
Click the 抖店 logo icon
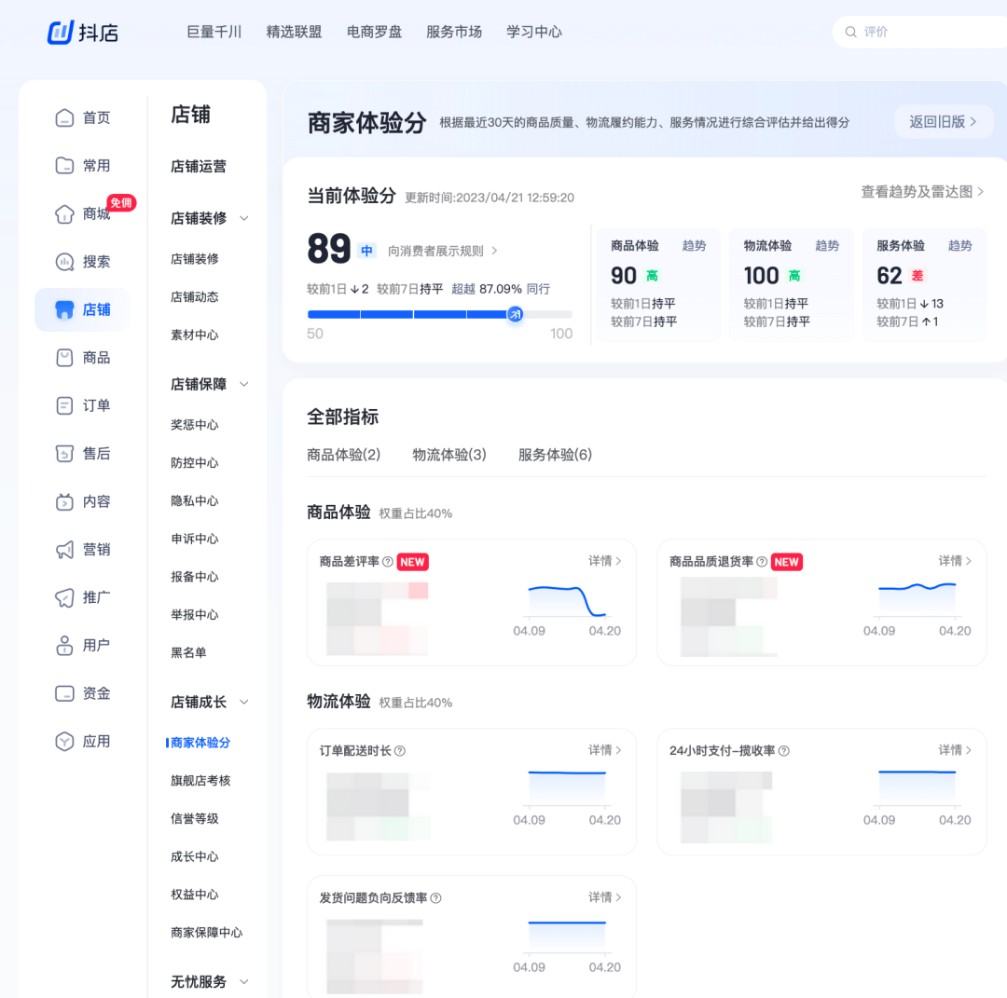coord(60,32)
